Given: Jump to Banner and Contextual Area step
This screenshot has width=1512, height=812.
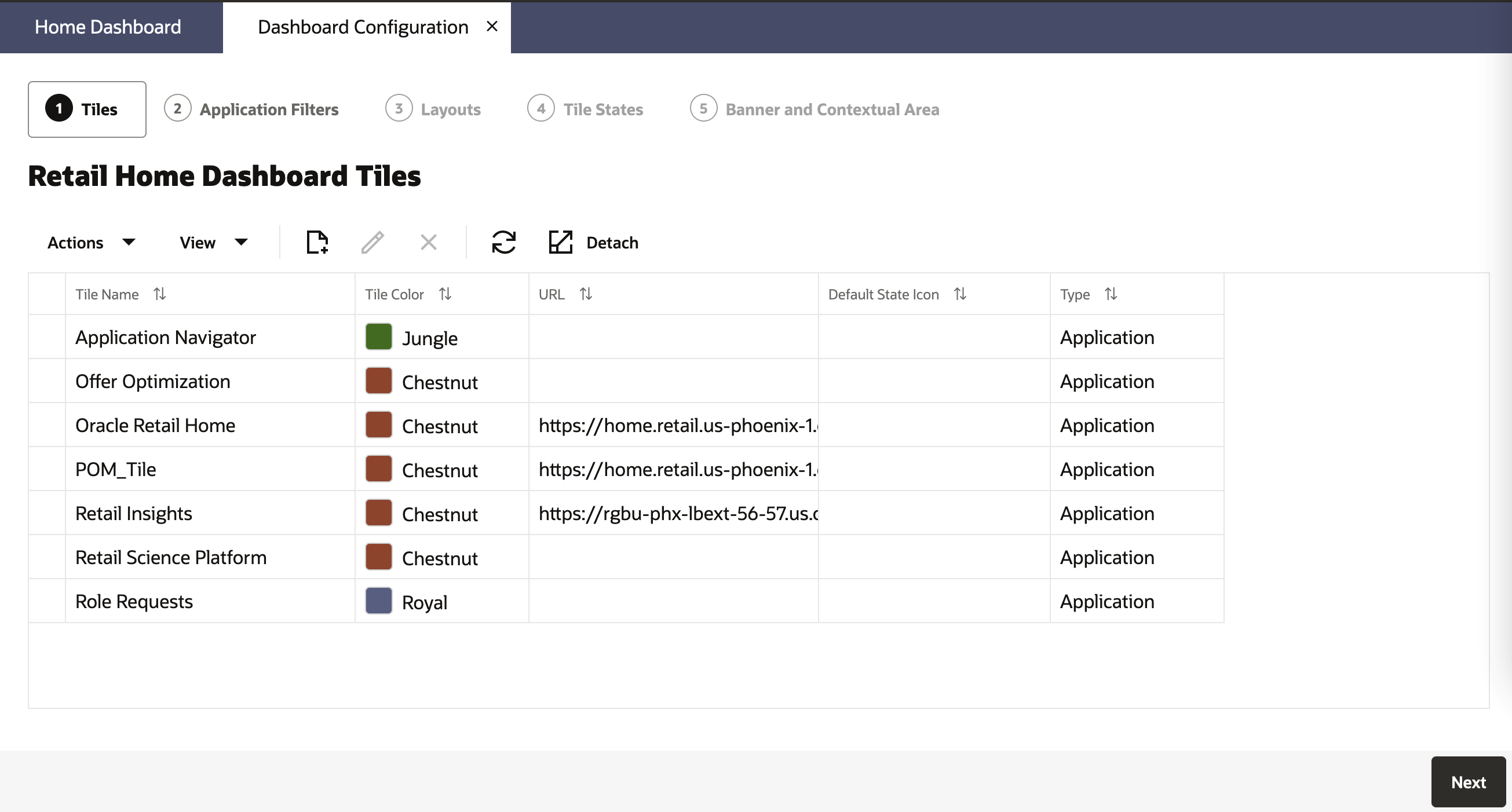Looking at the screenshot, I should pos(814,109).
